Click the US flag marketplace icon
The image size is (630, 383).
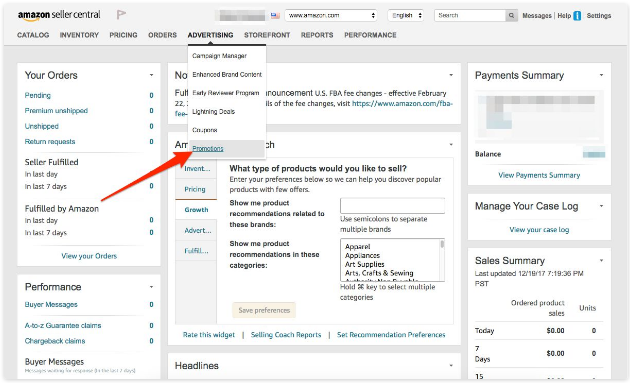pyautogui.click(x=275, y=16)
